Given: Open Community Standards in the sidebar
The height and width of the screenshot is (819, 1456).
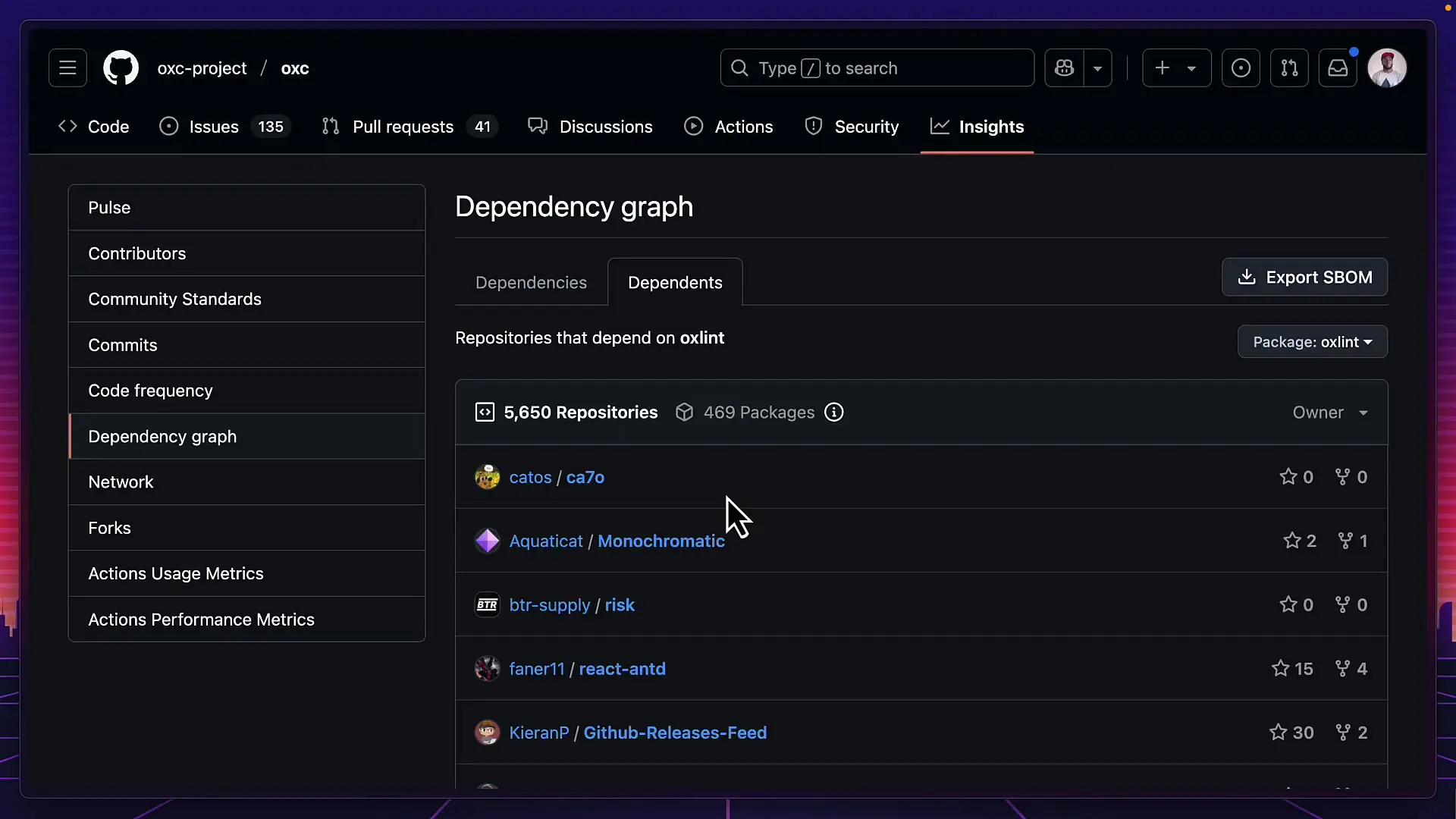Looking at the screenshot, I should click(x=246, y=299).
